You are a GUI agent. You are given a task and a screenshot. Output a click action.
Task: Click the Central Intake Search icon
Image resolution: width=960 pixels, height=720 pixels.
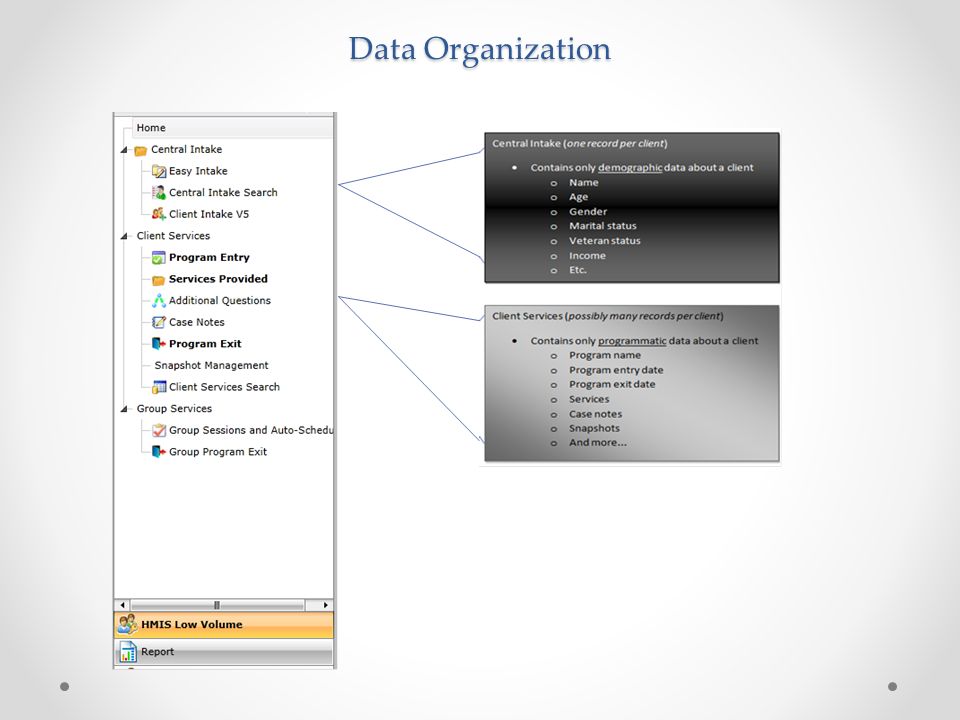coord(159,192)
